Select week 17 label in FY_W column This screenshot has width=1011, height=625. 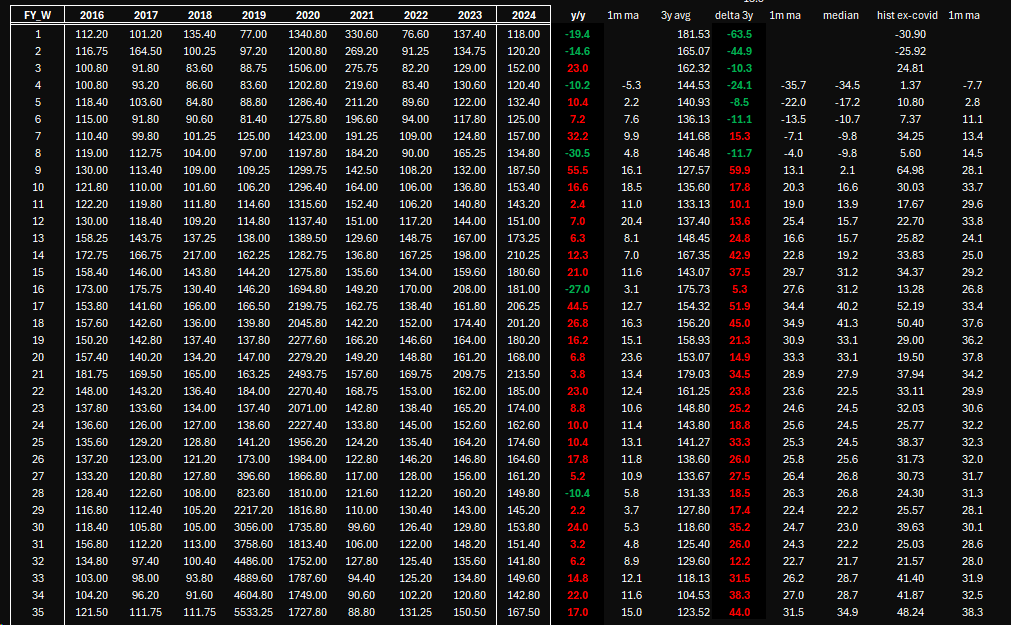point(38,306)
